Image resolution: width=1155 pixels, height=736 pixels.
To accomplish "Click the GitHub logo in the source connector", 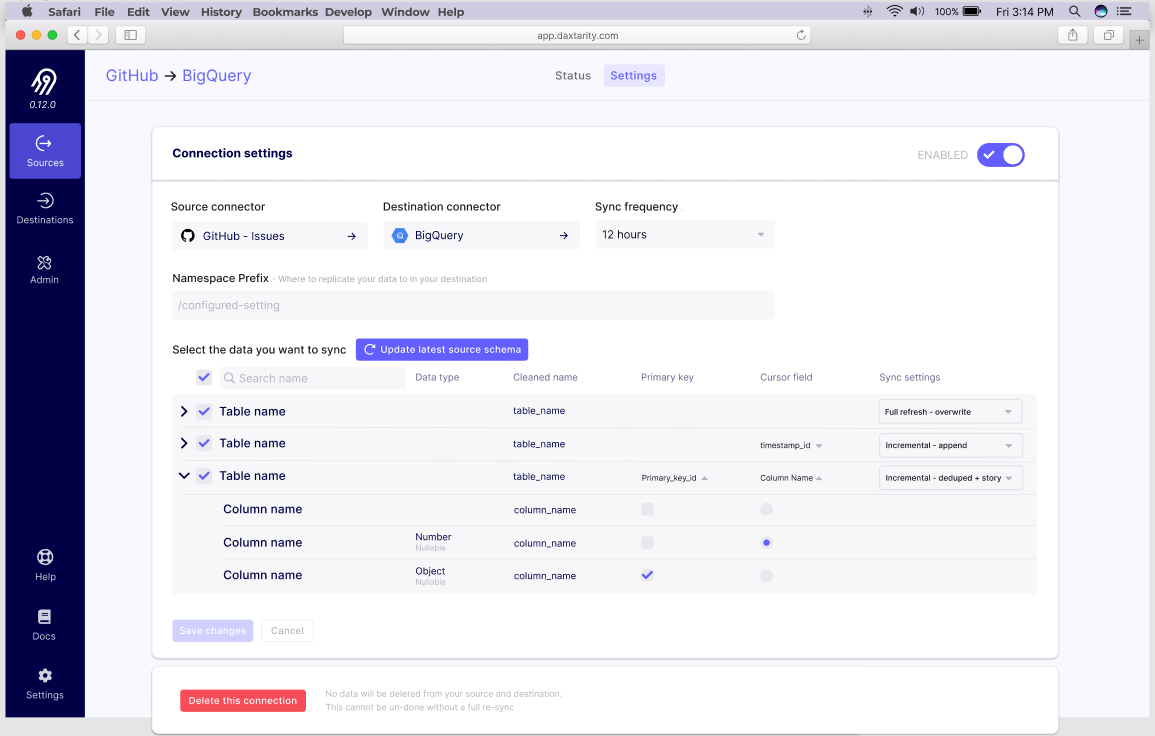I will point(188,235).
